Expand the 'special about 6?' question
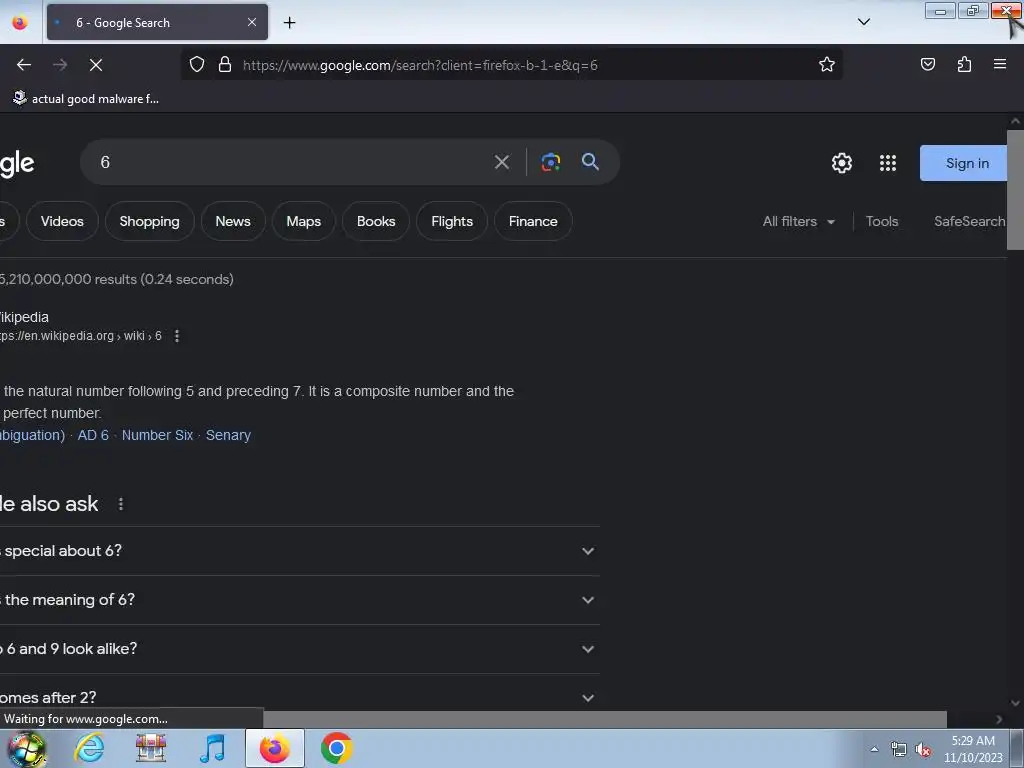This screenshot has width=1024, height=768. click(x=299, y=551)
